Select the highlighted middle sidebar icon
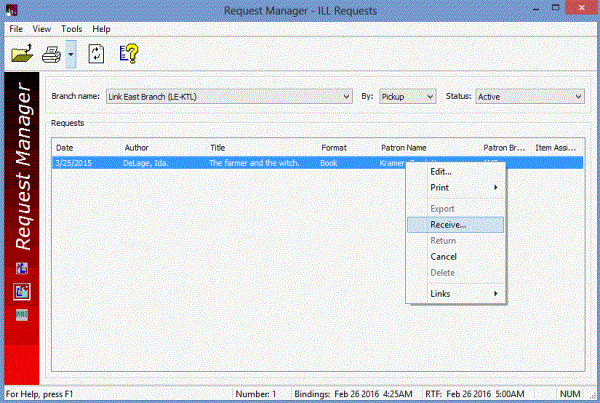This screenshot has height=403, width=600. click(21, 291)
